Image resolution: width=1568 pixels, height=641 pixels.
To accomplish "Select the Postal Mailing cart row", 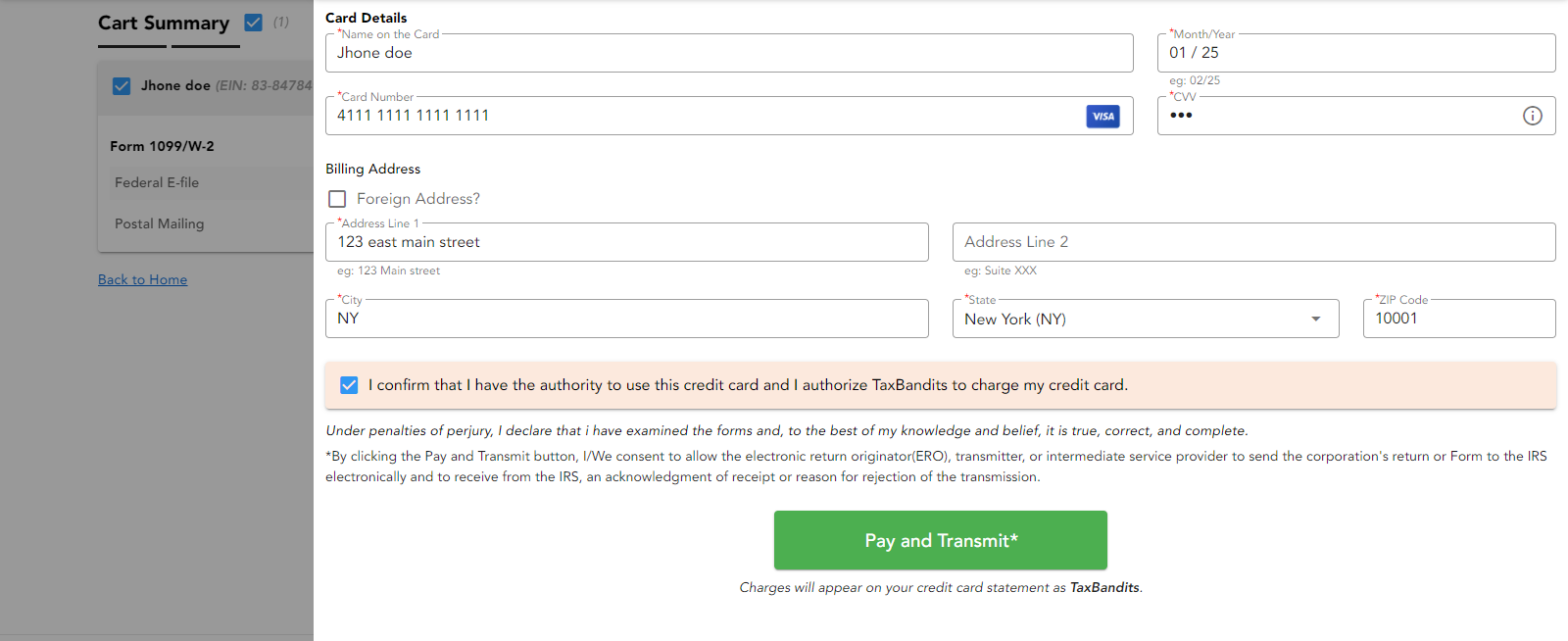I will (x=159, y=223).
